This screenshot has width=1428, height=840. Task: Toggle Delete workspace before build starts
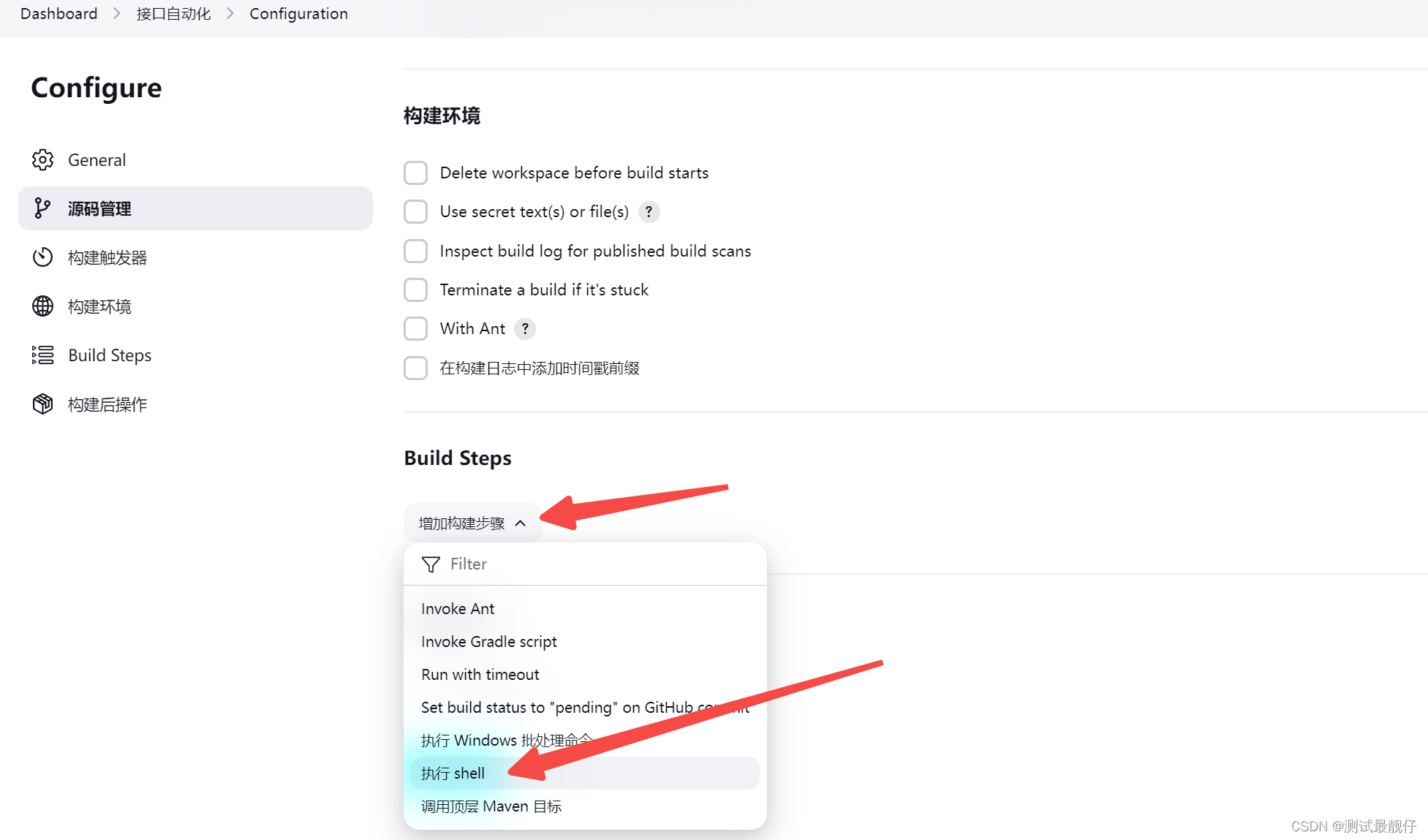pyautogui.click(x=416, y=172)
